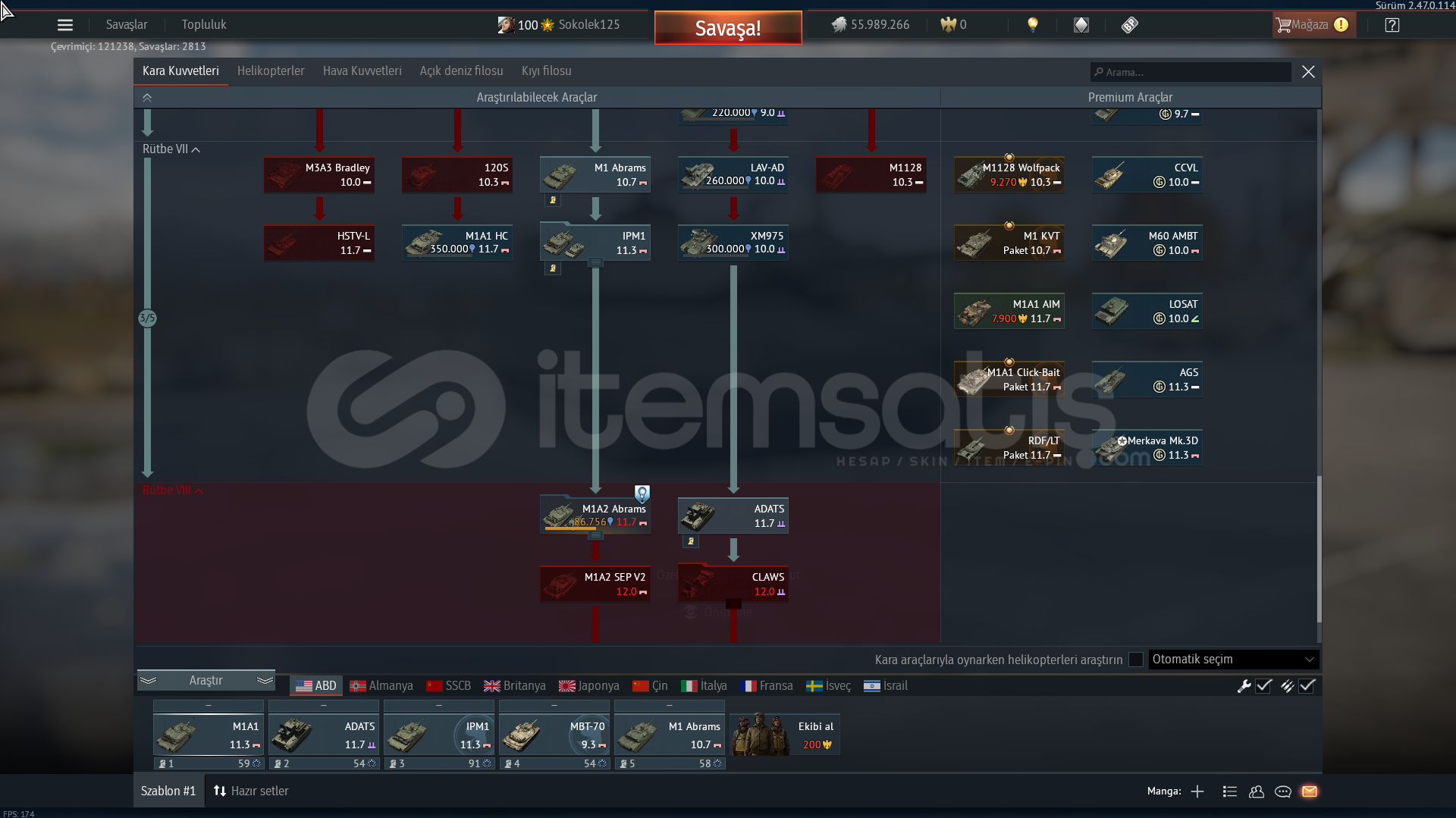Click the search magnifier icon

tap(1099, 72)
